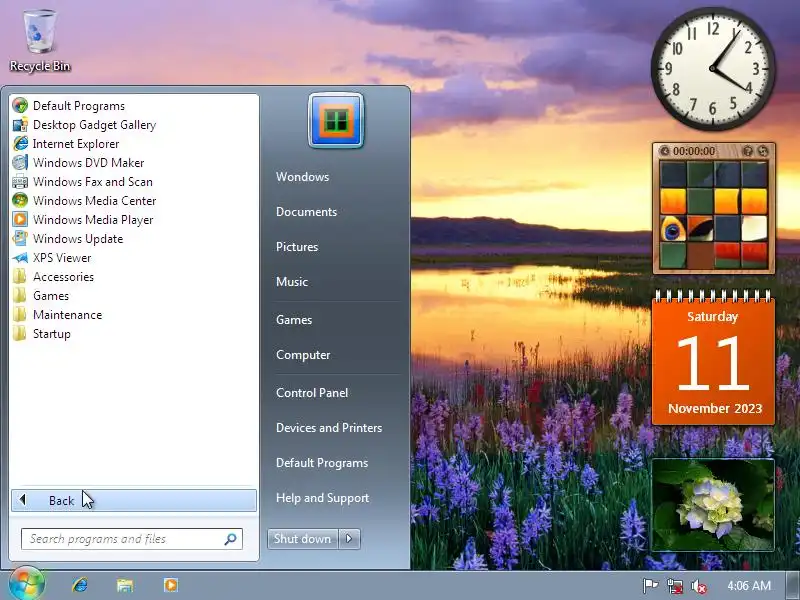Launch the Windows Media Center icon
The width and height of the screenshot is (800, 600).
pos(20,201)
